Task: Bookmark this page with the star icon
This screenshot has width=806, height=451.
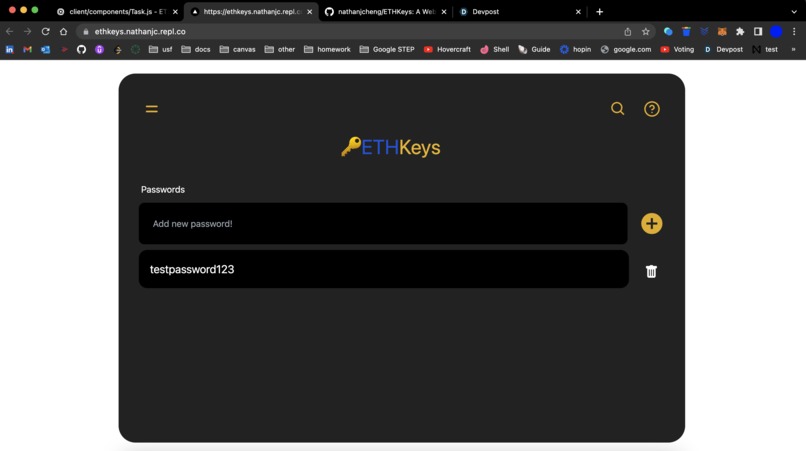Action: click(646, 31)
